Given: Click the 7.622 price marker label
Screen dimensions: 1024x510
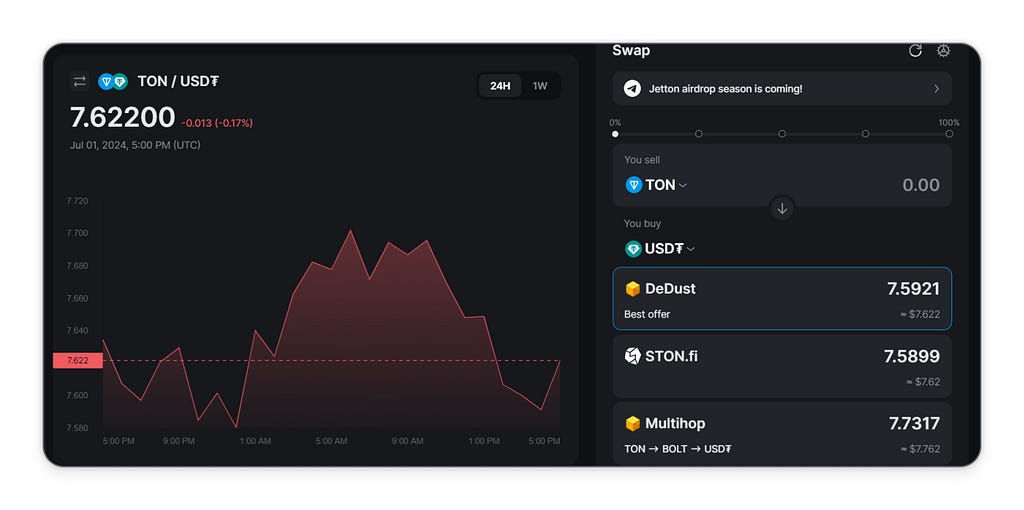Looking at the screenshot, I should [78, 360].
